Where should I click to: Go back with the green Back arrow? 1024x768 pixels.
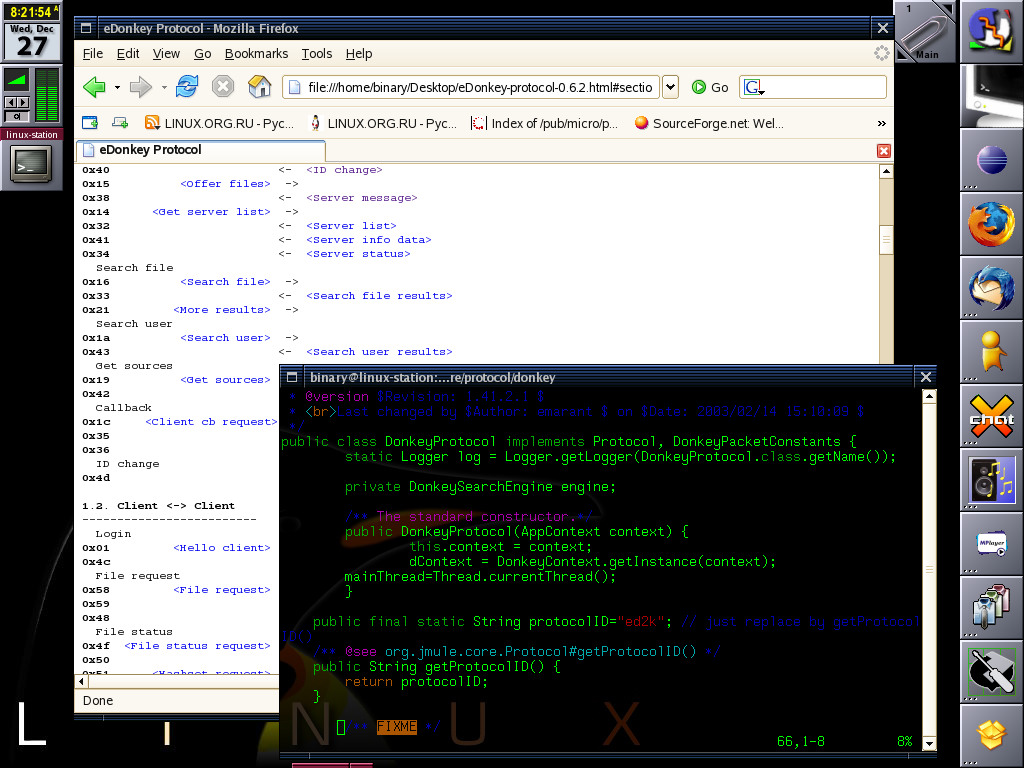pyautogui.click(x=95, y=87)
